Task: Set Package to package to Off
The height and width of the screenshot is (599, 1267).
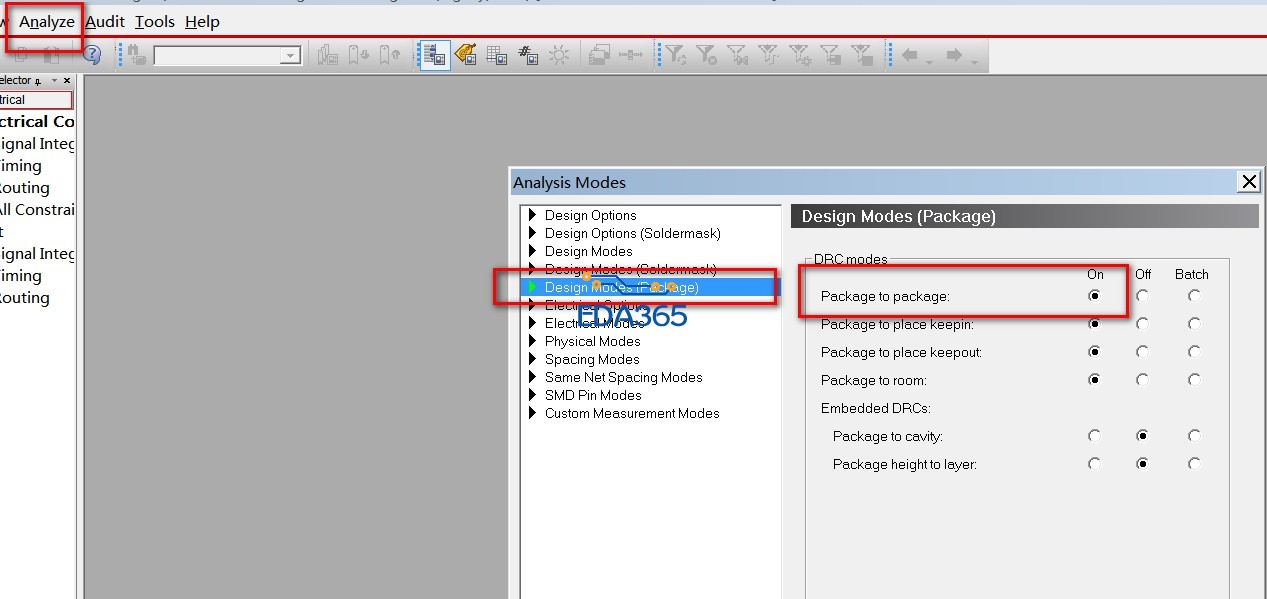Action: tap(1142, 296)
